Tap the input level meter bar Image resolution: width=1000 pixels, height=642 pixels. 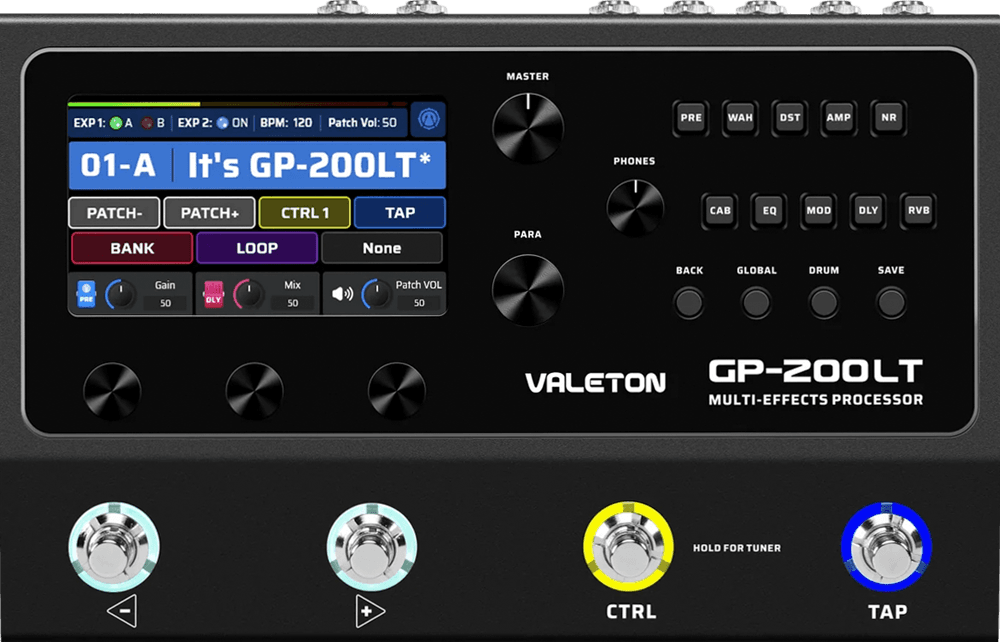pos(238,103)
